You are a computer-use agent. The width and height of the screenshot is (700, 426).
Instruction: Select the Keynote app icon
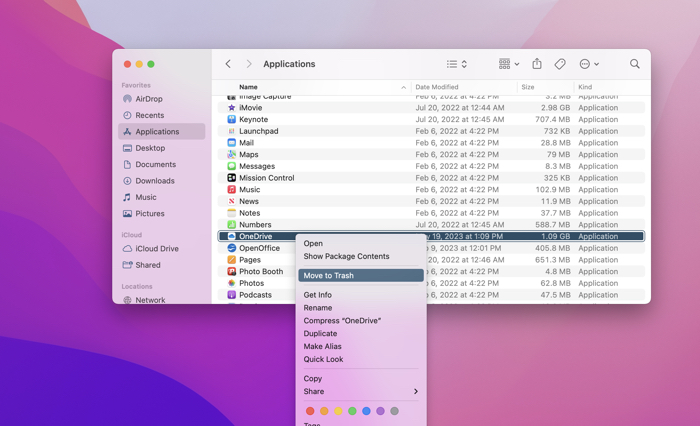[x=232, y=119]
